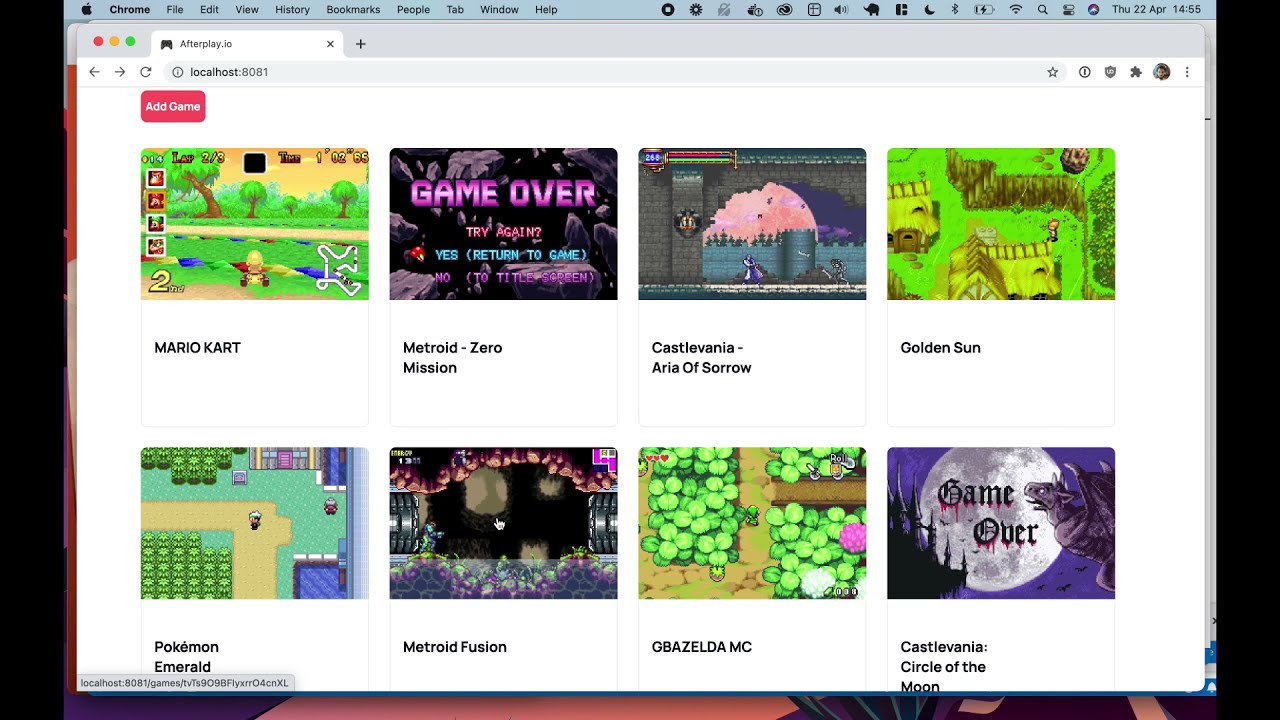Click the Metroid - Zero Mission title
The height and width of the screenshot is (720, 1280).
tap(452, 358)
